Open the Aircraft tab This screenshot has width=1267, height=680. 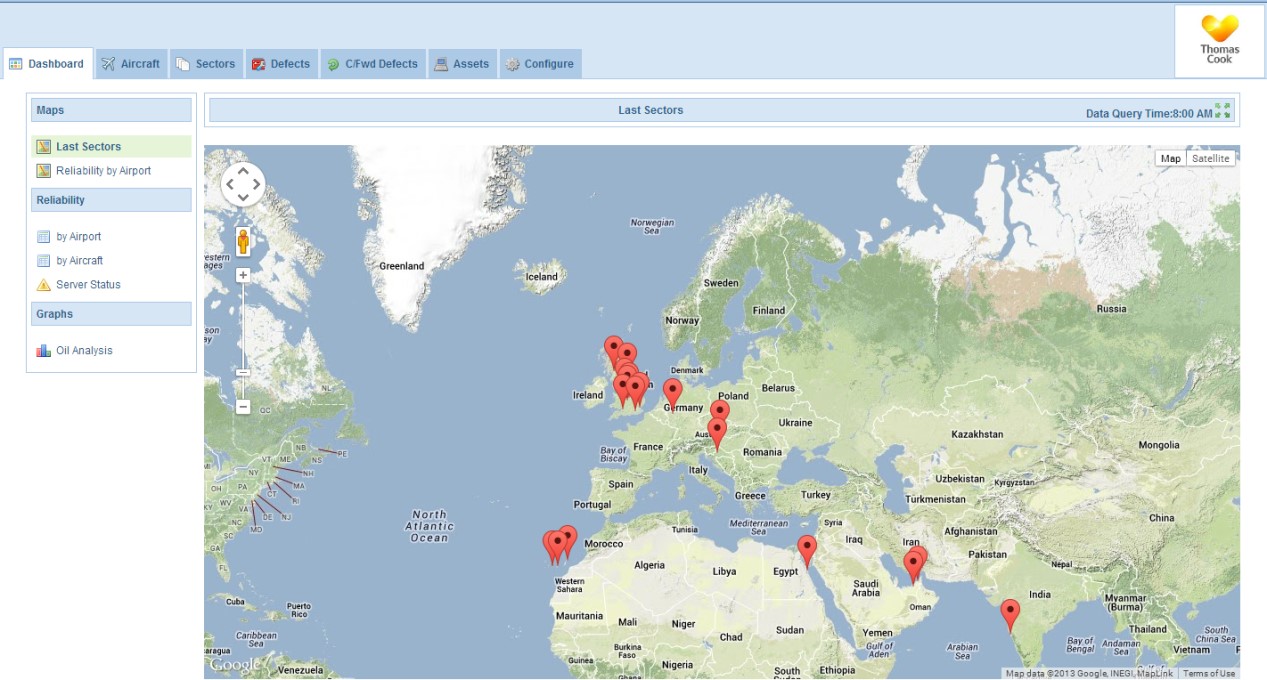[x=131, y=64]
